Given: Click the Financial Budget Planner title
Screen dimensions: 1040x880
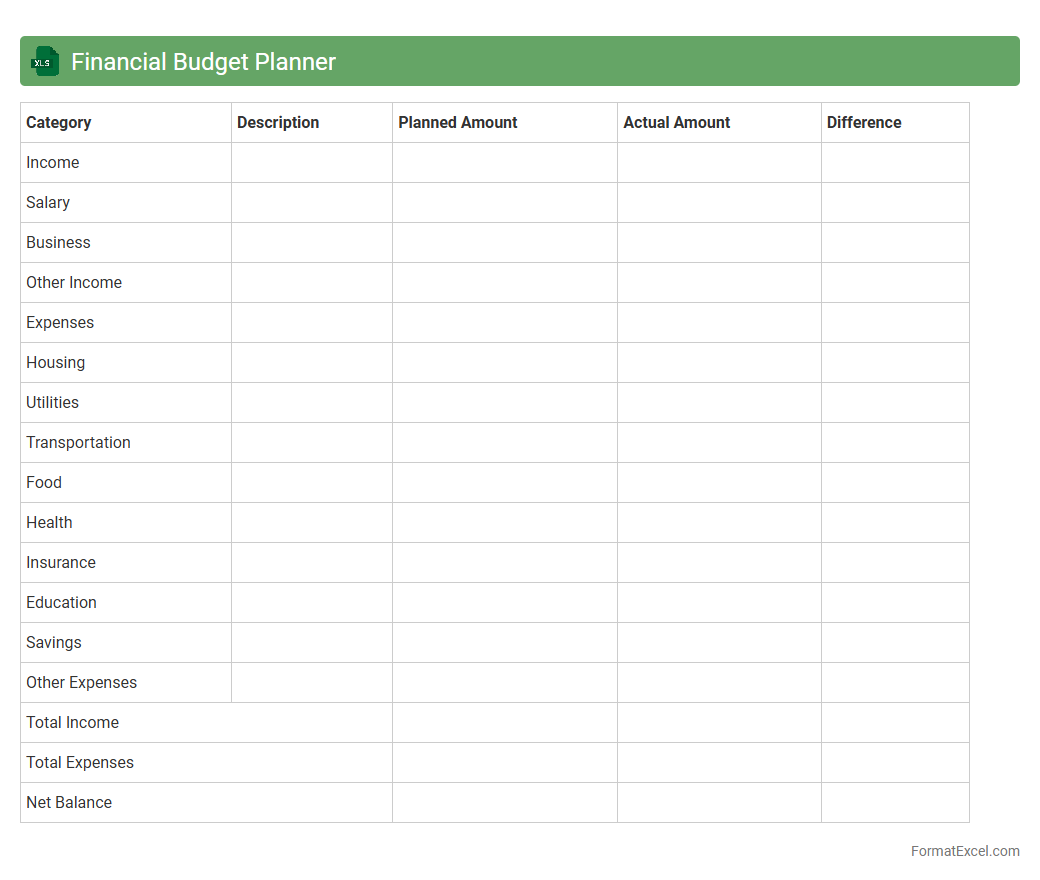Looking at the screenshot, I should (x=203, y=62).
